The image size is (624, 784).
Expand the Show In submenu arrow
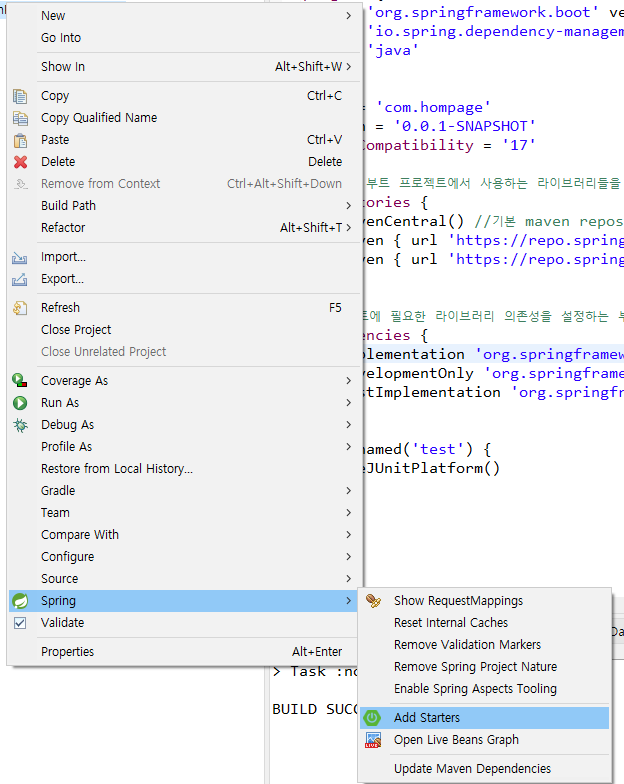[348, 67]
